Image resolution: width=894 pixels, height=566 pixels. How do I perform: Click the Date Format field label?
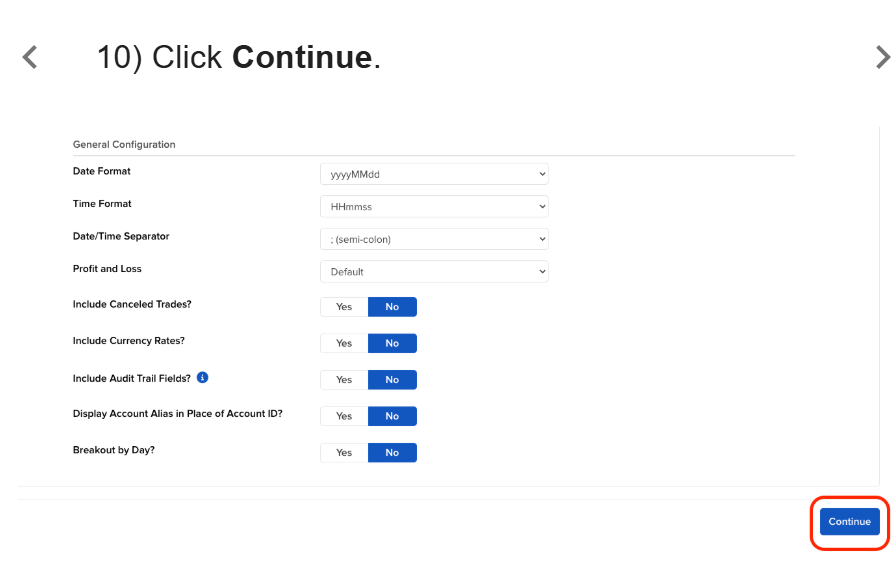tap(101, 171)
